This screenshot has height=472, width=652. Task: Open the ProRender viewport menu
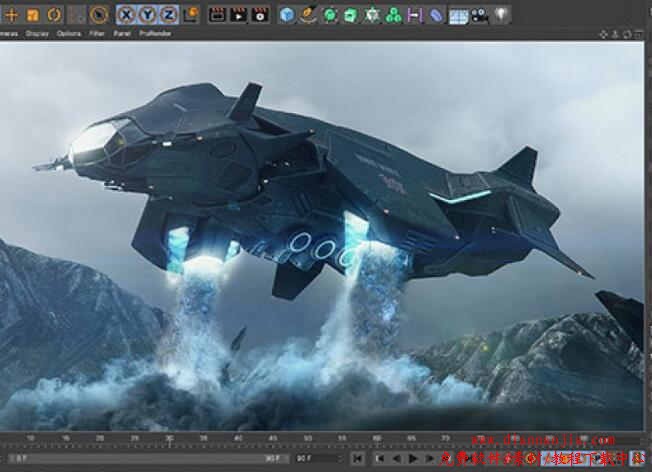(155, 33)
